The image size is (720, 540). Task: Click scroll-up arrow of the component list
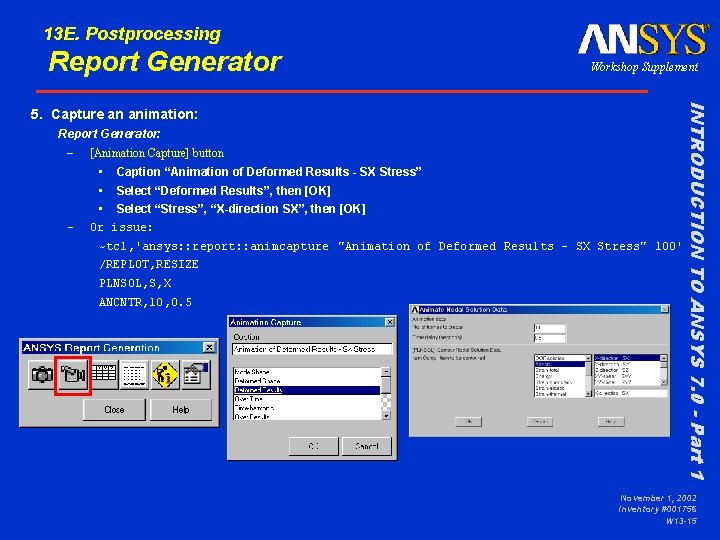tap(664, 358)
